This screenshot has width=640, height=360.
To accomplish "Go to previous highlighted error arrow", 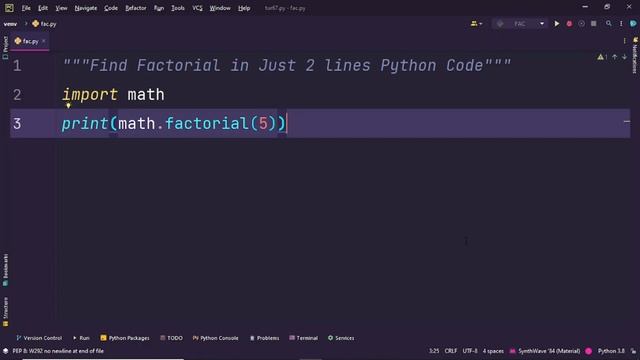I will [614, 57].
